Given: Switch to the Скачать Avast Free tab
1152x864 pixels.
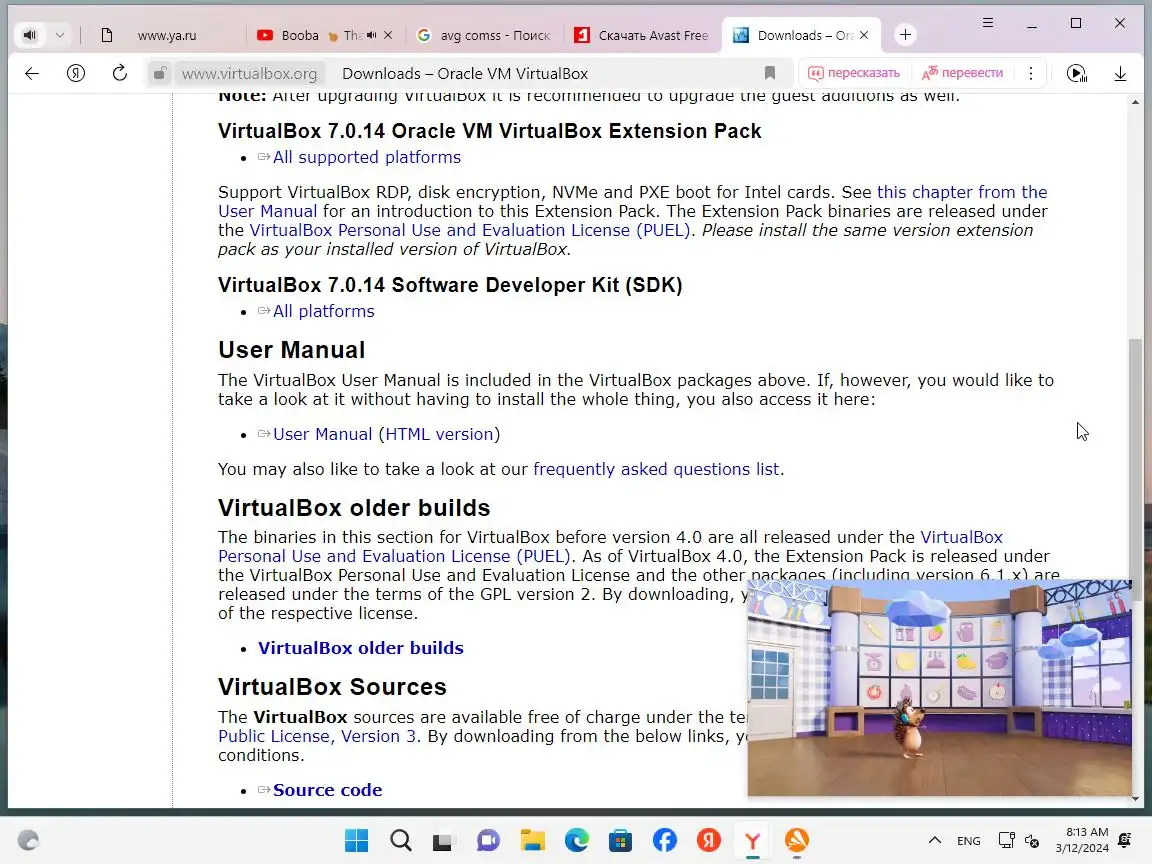Looking at the screenshot, I should [642, 35].
